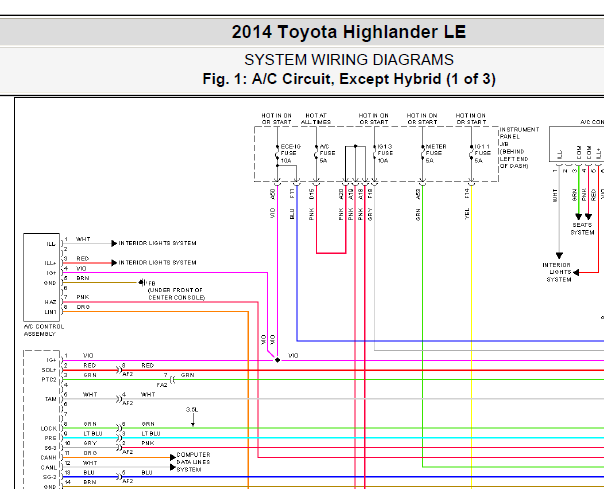Click the HAZ terminal label

point(50,302)
